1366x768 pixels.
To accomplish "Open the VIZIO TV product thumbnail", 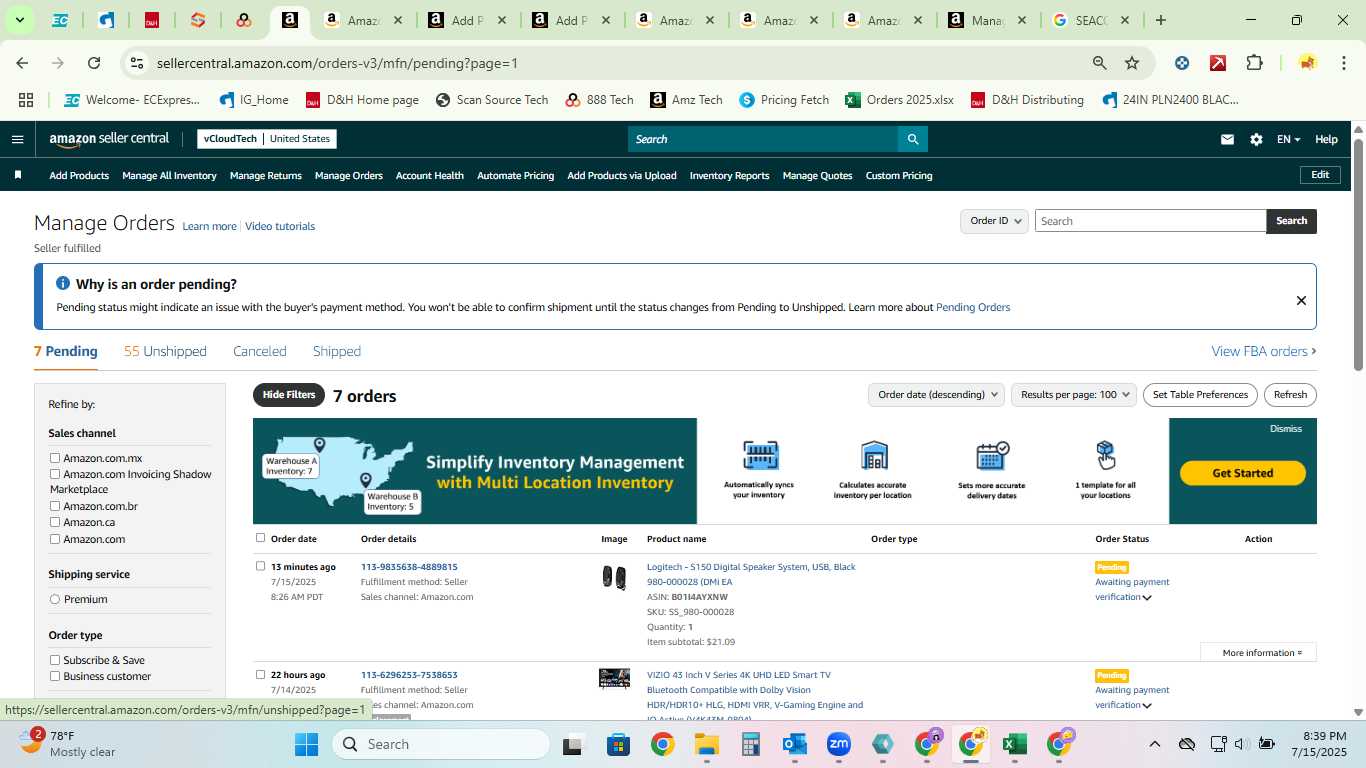I will [614, 679].
